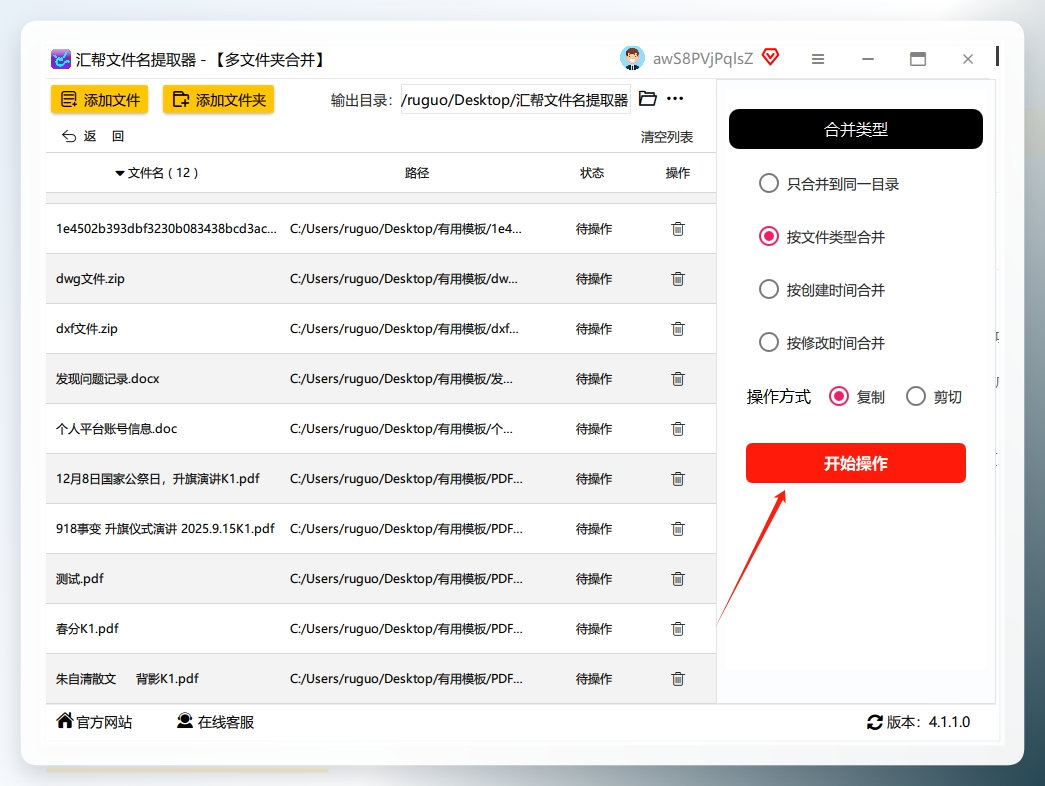Screen dimensions: 1045x786
Task: Click the VIP diamond badge icon
Action: pos(770,57)
